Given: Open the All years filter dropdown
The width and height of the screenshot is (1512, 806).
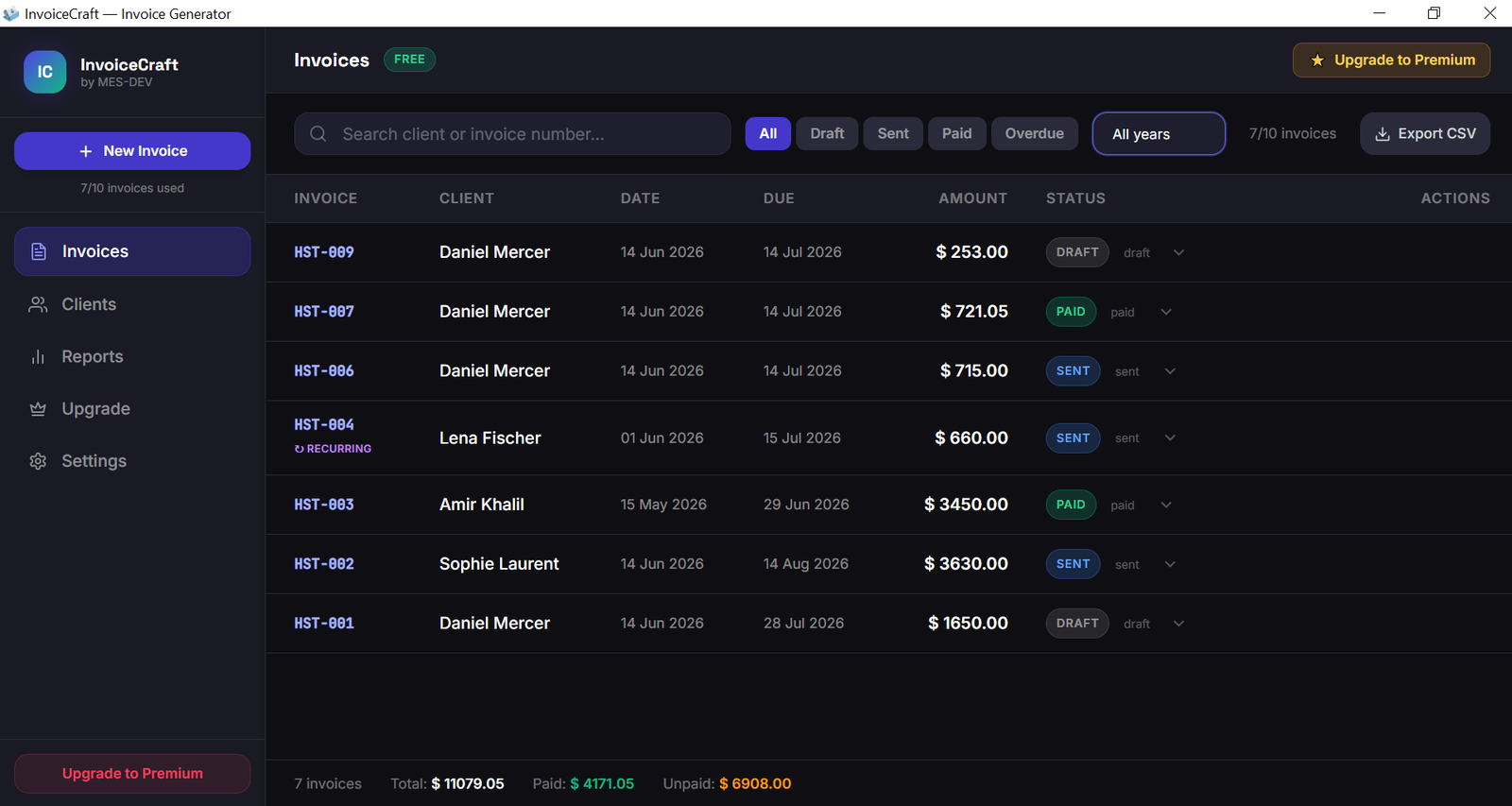Looking at the screenshot, I should [1159, 134].
